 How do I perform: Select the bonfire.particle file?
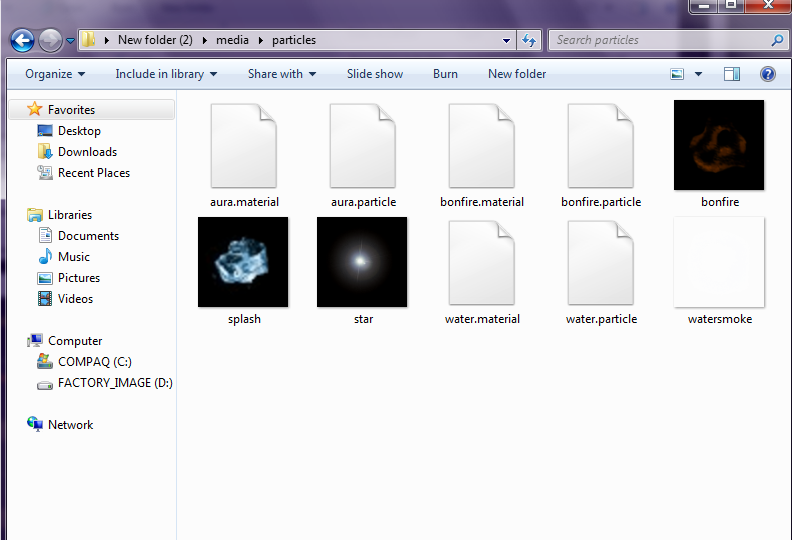coord(601,155)
